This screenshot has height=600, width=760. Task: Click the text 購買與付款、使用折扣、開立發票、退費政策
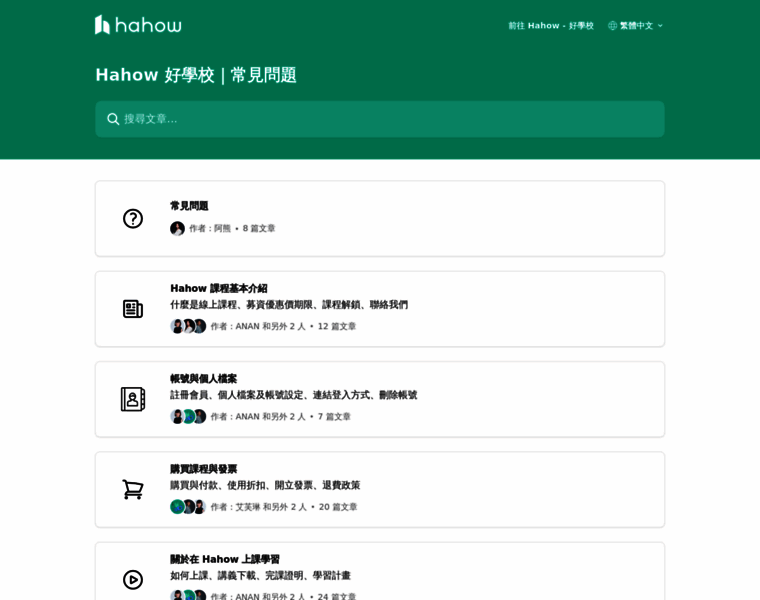pos(265,486)
